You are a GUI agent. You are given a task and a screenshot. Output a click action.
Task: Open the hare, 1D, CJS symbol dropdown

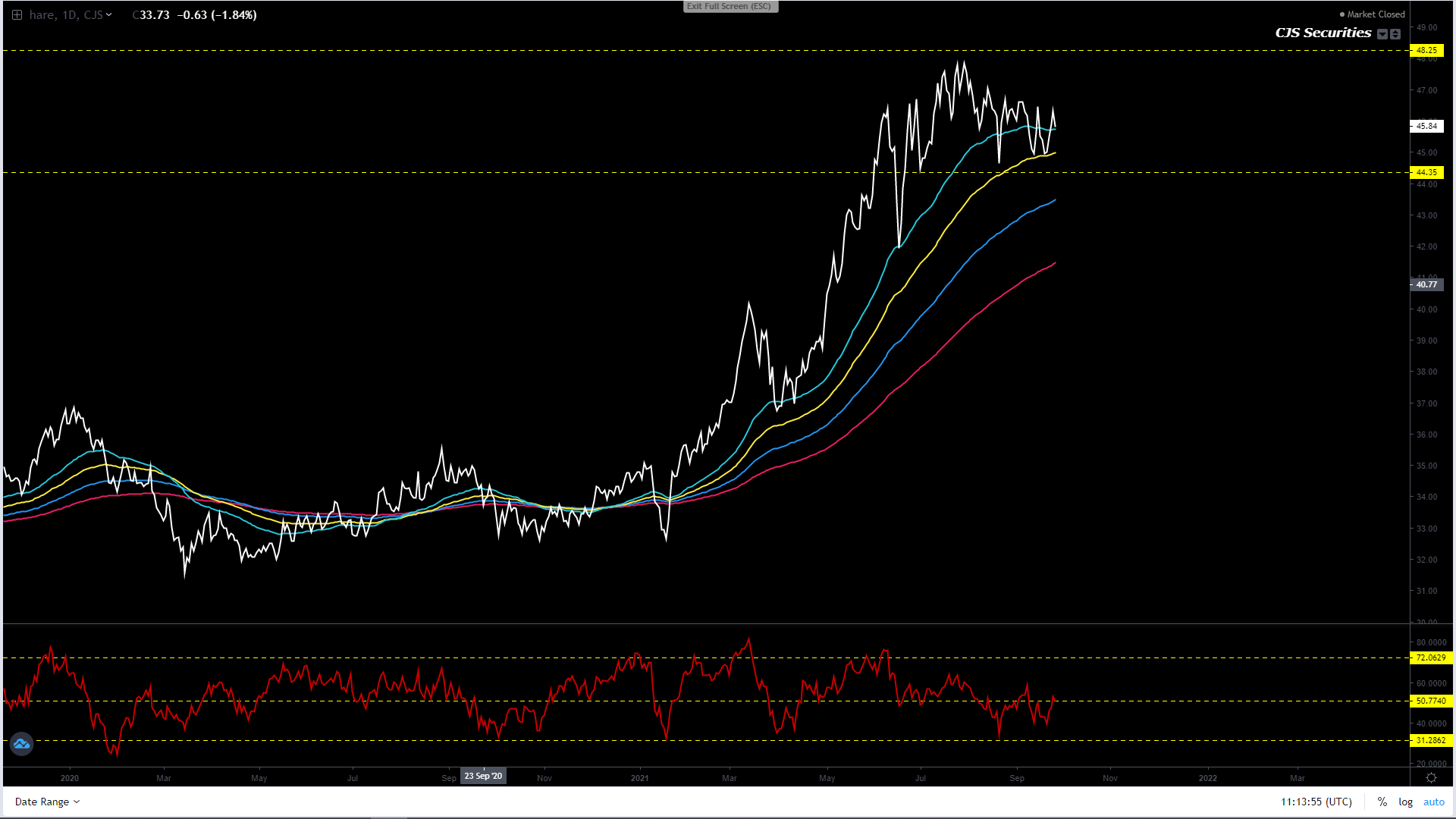(x=71, y=15)
